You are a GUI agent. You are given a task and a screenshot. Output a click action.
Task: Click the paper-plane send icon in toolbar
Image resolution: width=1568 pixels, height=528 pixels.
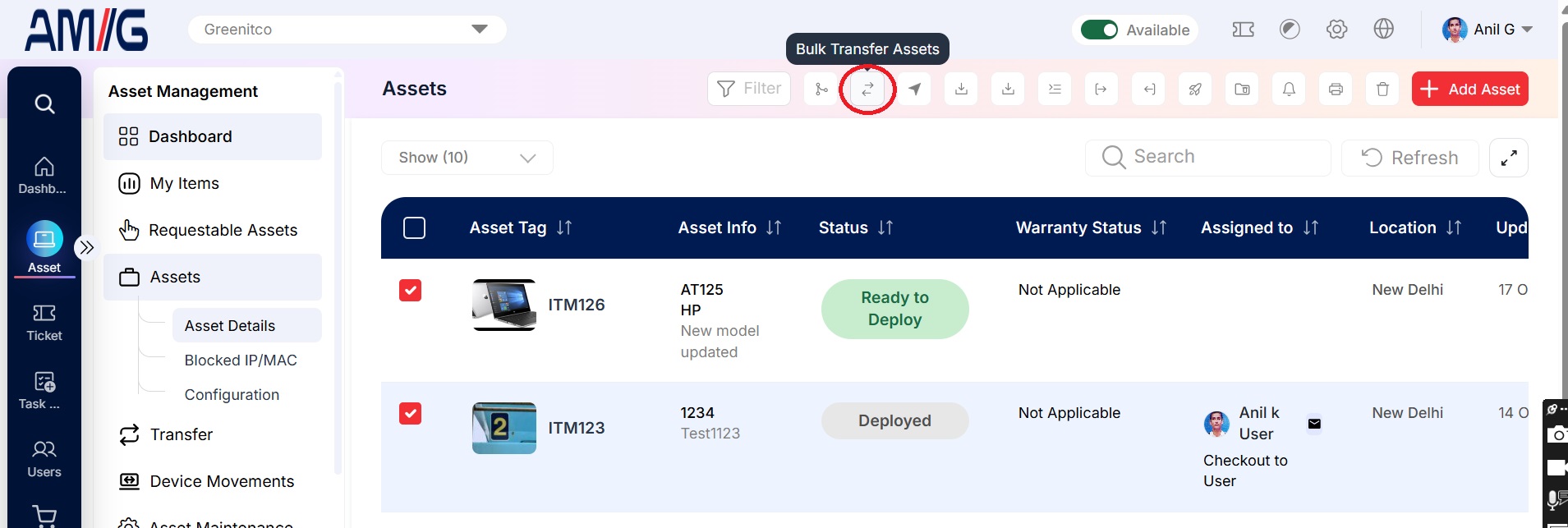914,89
